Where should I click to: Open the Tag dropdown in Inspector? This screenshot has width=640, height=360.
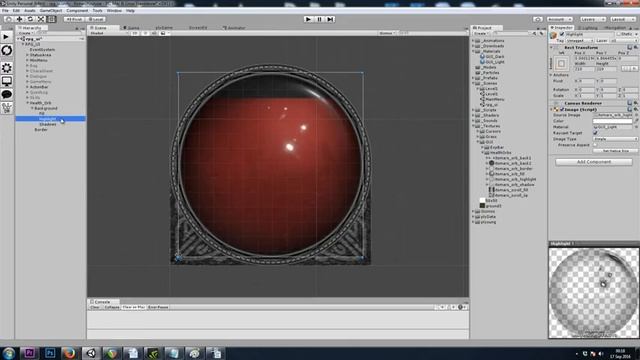coord(579,41)
